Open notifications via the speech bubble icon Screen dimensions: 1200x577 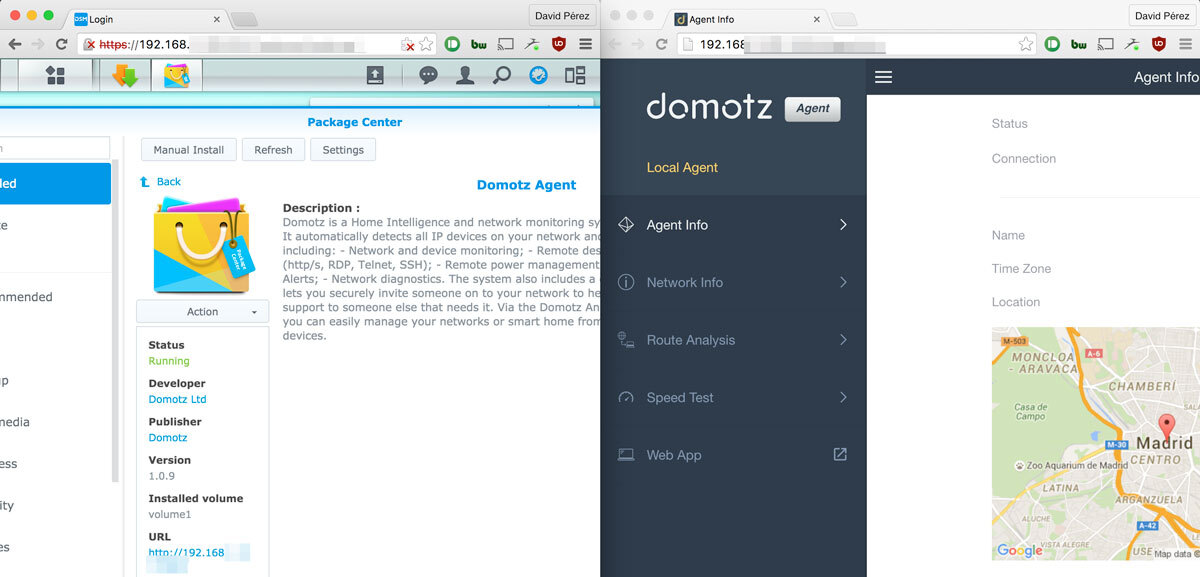(x=427, y=75)
